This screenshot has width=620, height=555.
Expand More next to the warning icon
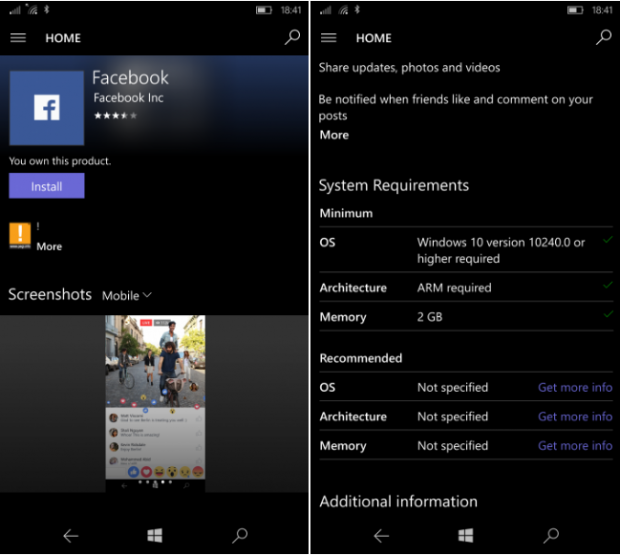(49, 246)
